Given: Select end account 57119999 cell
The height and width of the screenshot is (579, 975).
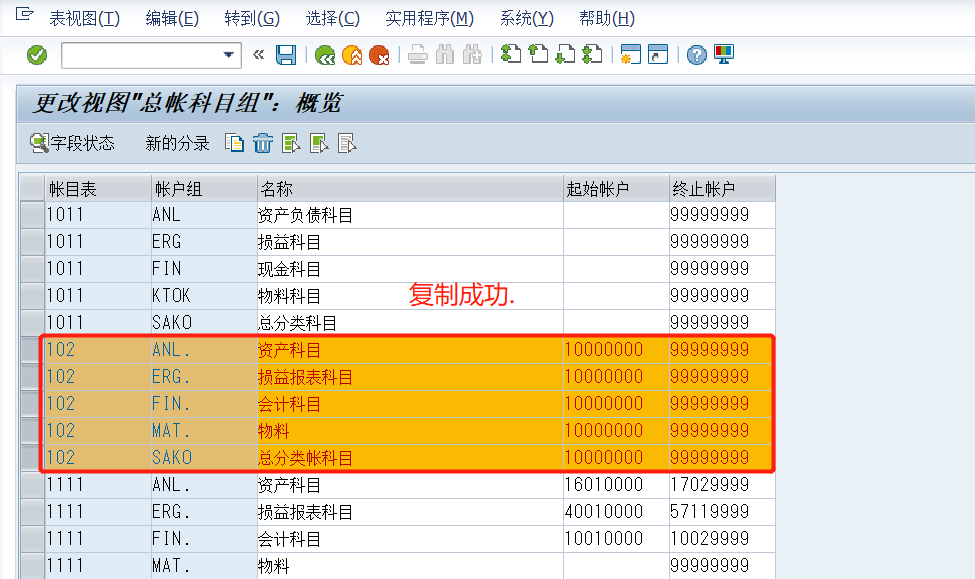Looking at the screenshot, I should coord(722,512).
